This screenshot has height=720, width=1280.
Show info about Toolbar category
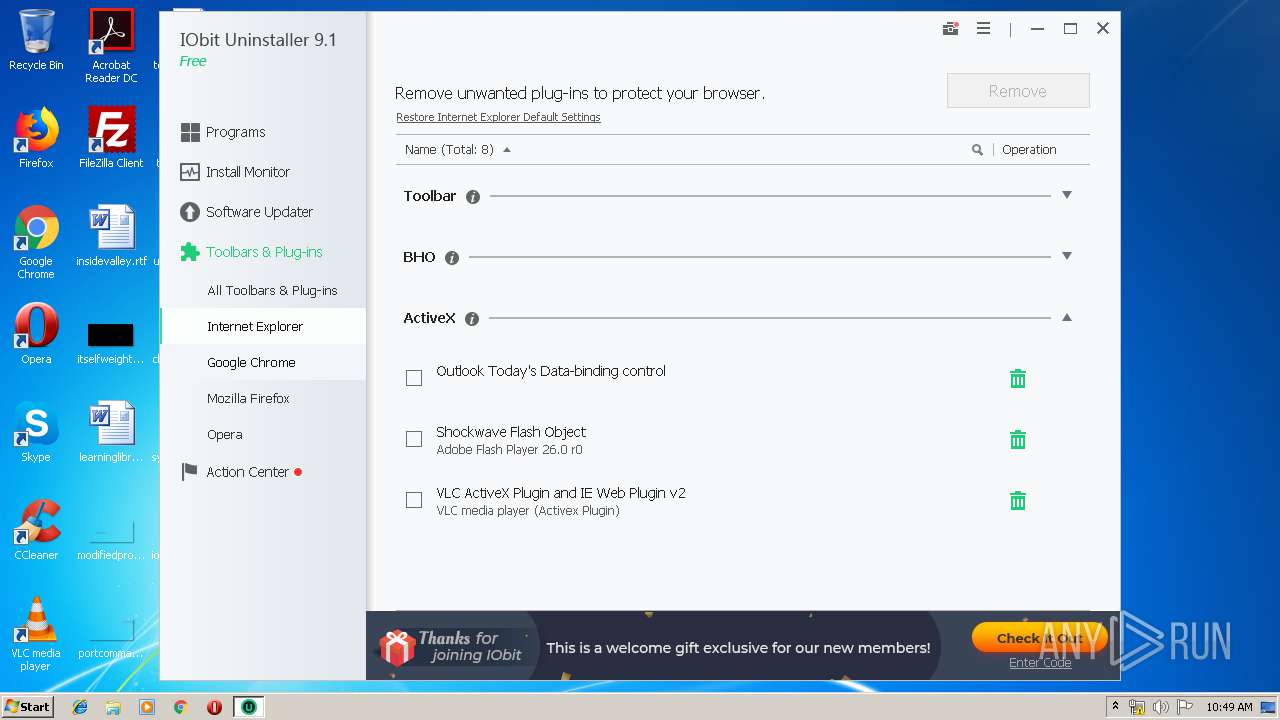click(473, 197)
